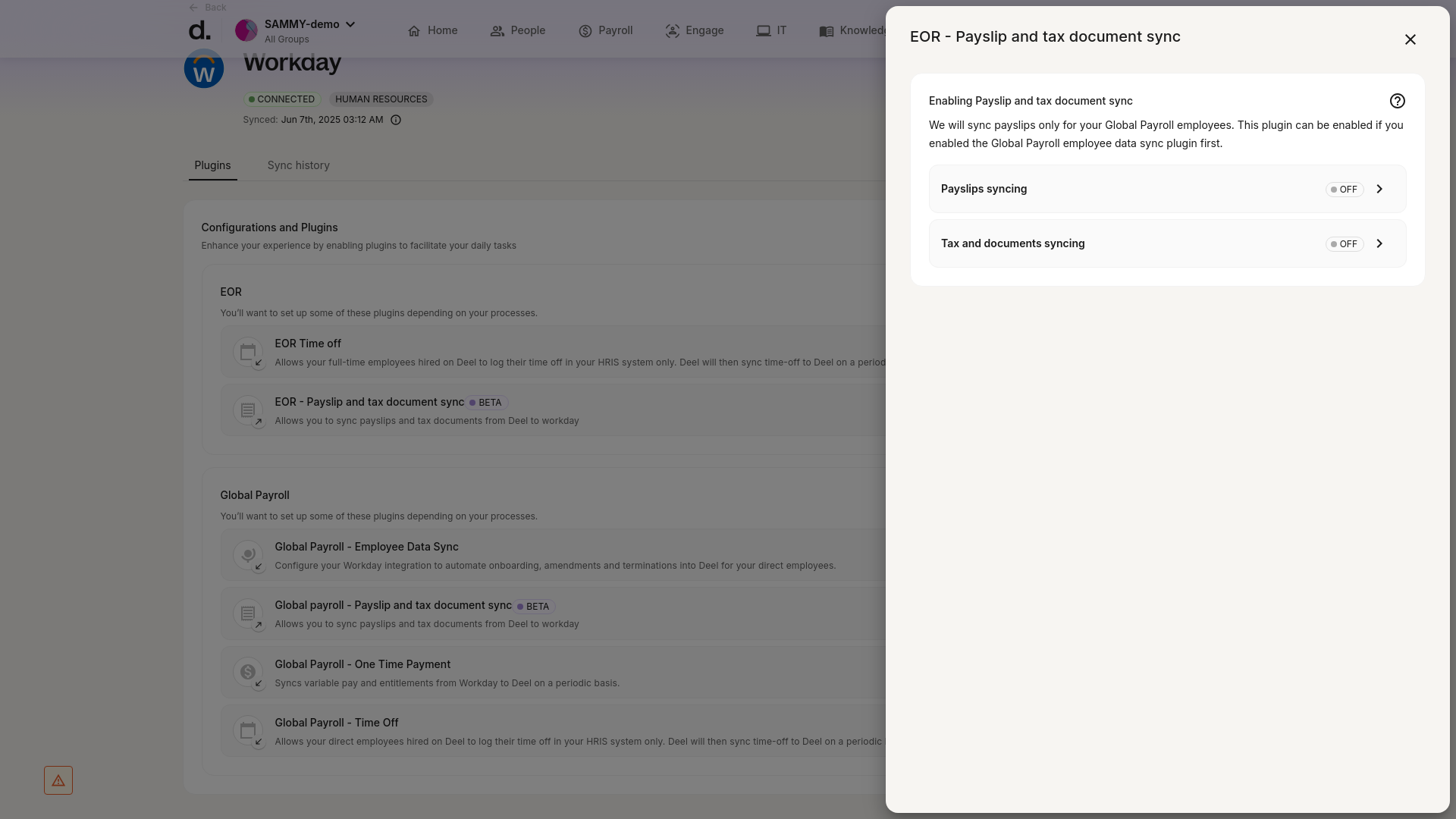1456x819 pixels.
Task: Click the Deel logo
Action: [x=199, y=30]
